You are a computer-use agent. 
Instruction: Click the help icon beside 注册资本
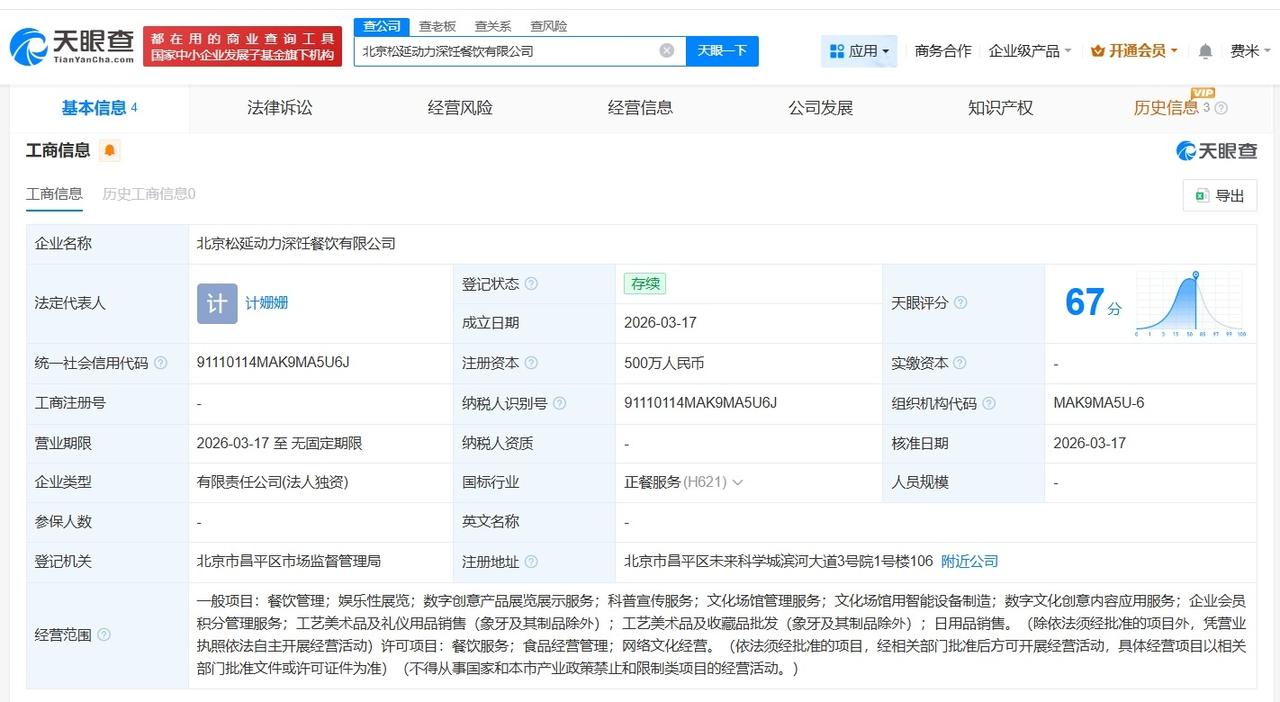click(x=532, y=363)
